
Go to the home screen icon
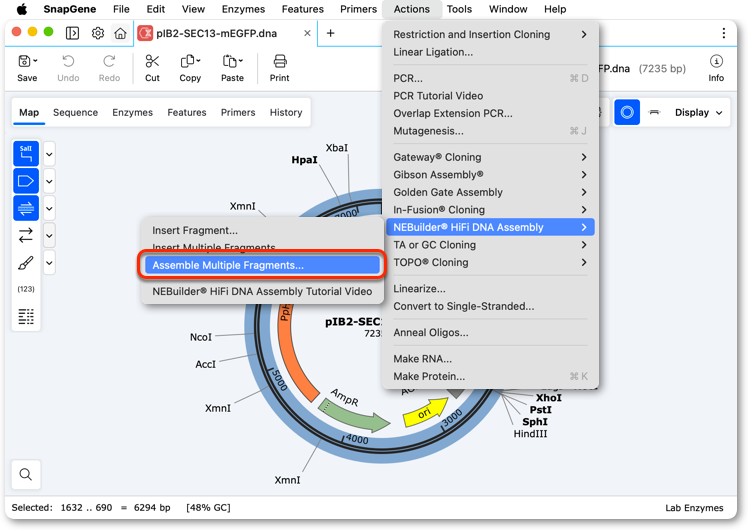pyautogui.click(x=120, y=33)
